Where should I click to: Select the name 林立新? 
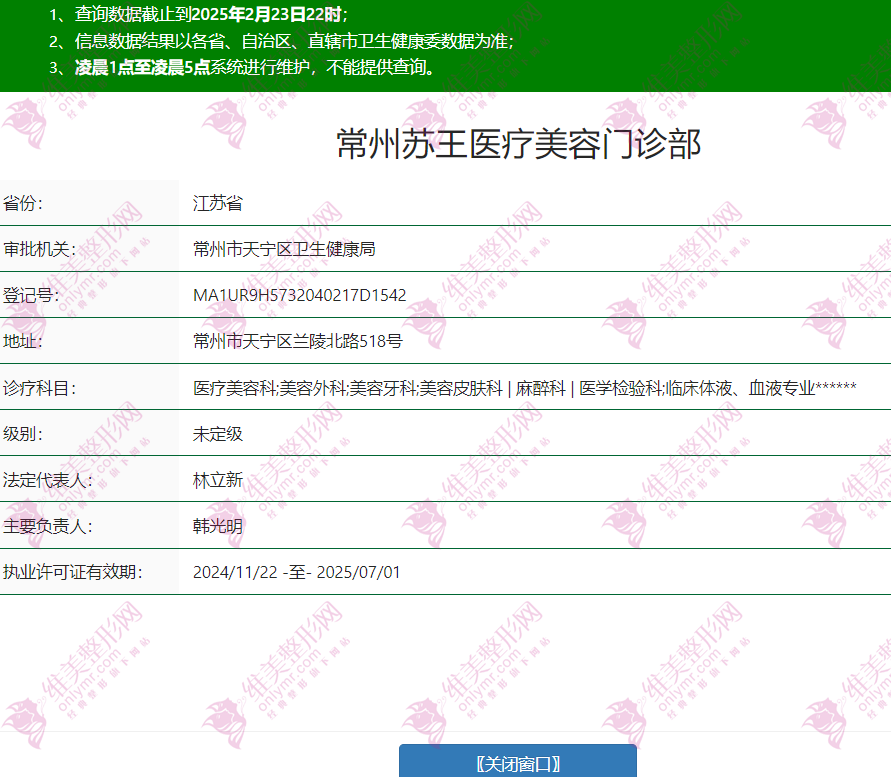tap(218, 480)
